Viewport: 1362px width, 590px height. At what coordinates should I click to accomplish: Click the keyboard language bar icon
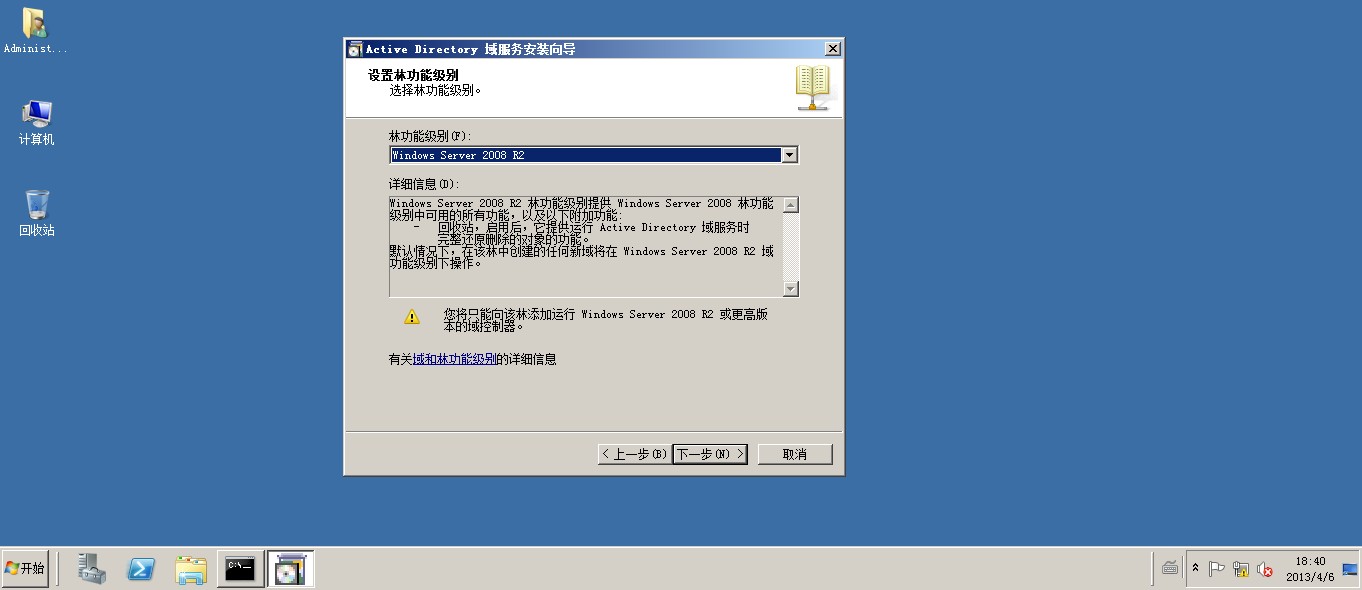pyautogui.click(x=1170, y=568)
